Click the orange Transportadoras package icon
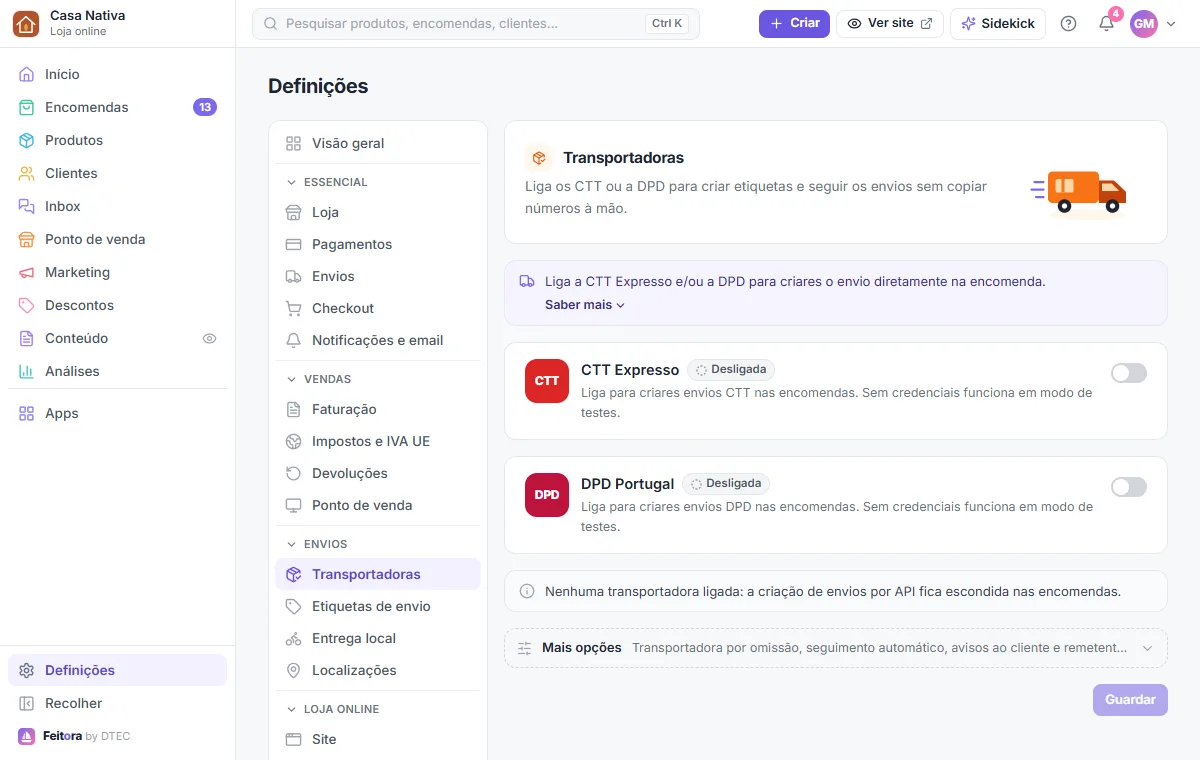1200x760 pixels. tap(539, 158)
